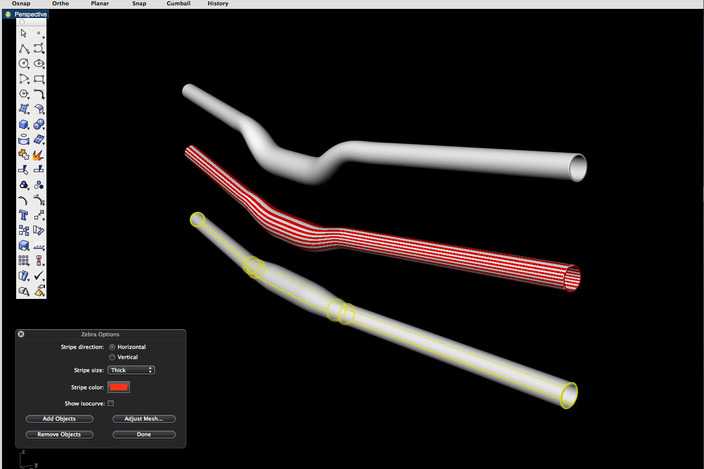Click the Join puzzle-piece tool

24,155
